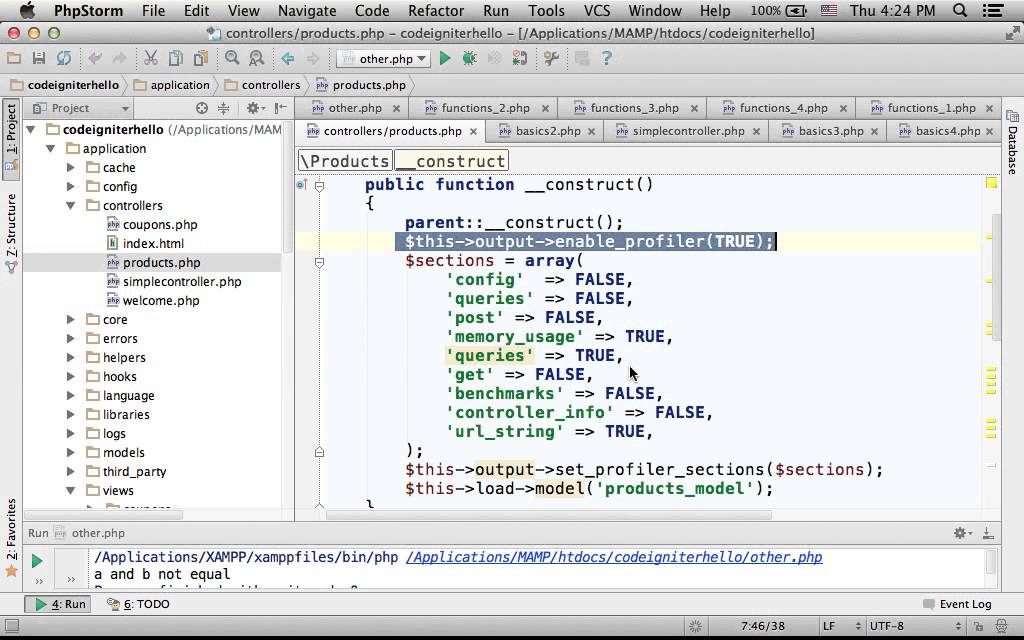Click the \Products breadcrumb in editor
Viewport: 1024px width, 640px height.
[x=345, y=161]
